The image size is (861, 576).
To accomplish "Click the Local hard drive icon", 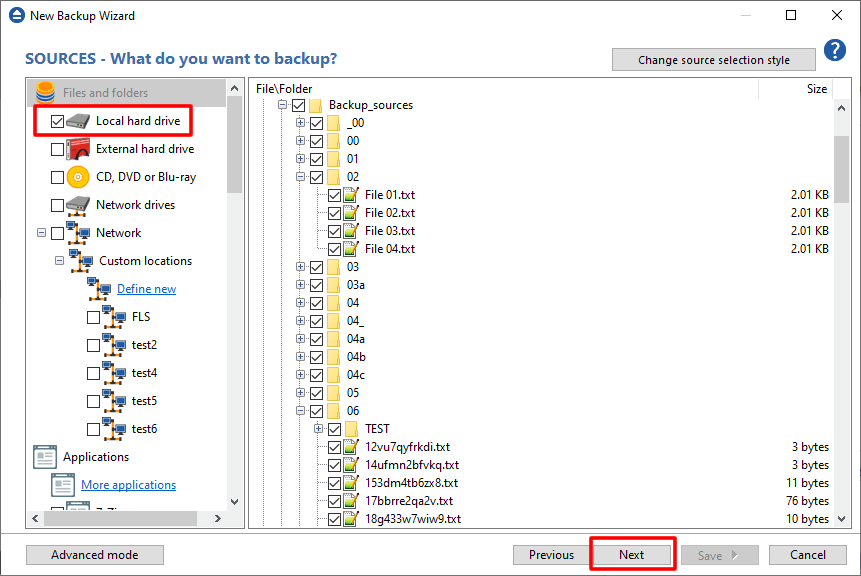I will pyautogui.click(x=77, y=120).
